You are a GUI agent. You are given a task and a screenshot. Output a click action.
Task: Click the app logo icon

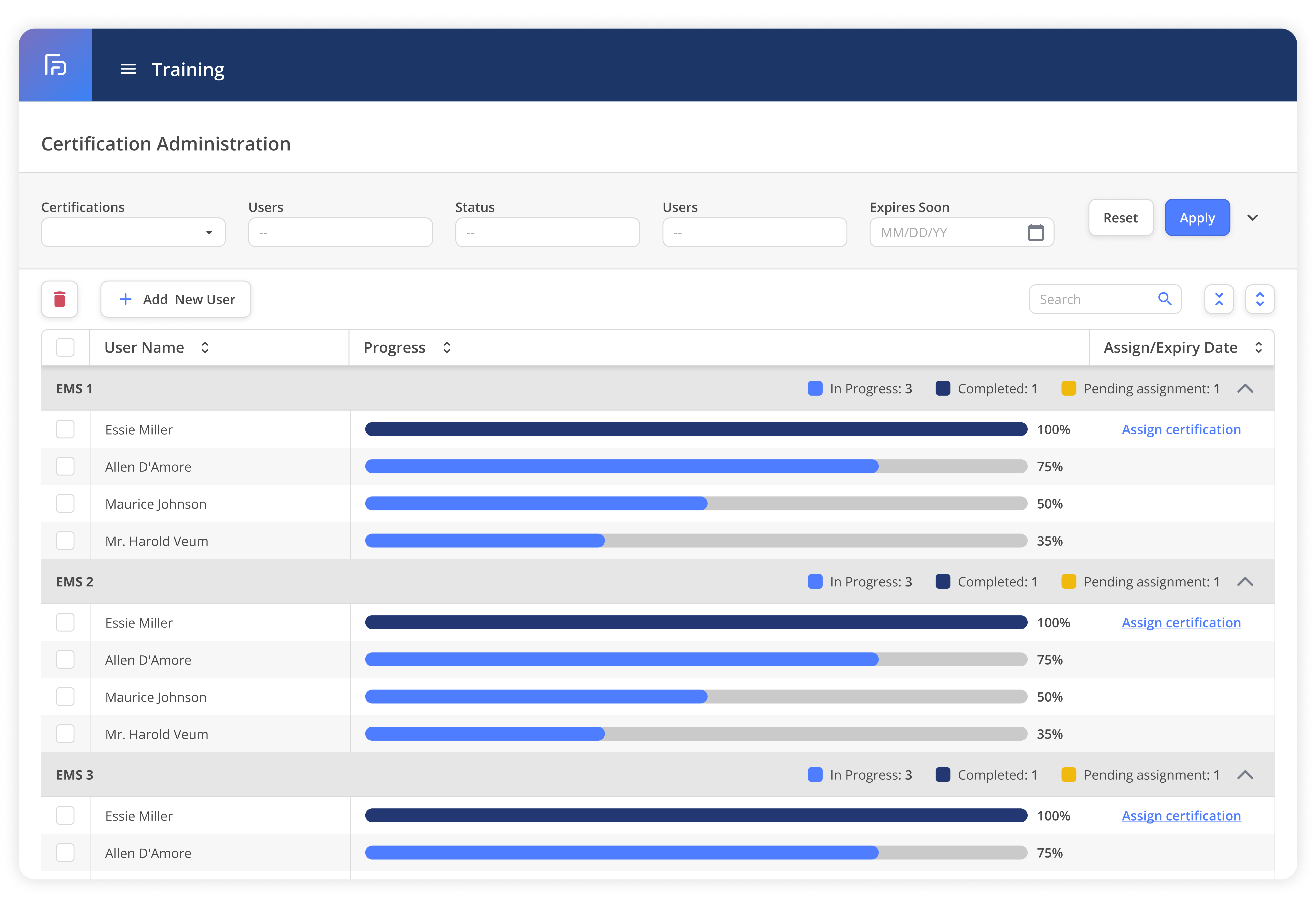click(x=55, y=65)
